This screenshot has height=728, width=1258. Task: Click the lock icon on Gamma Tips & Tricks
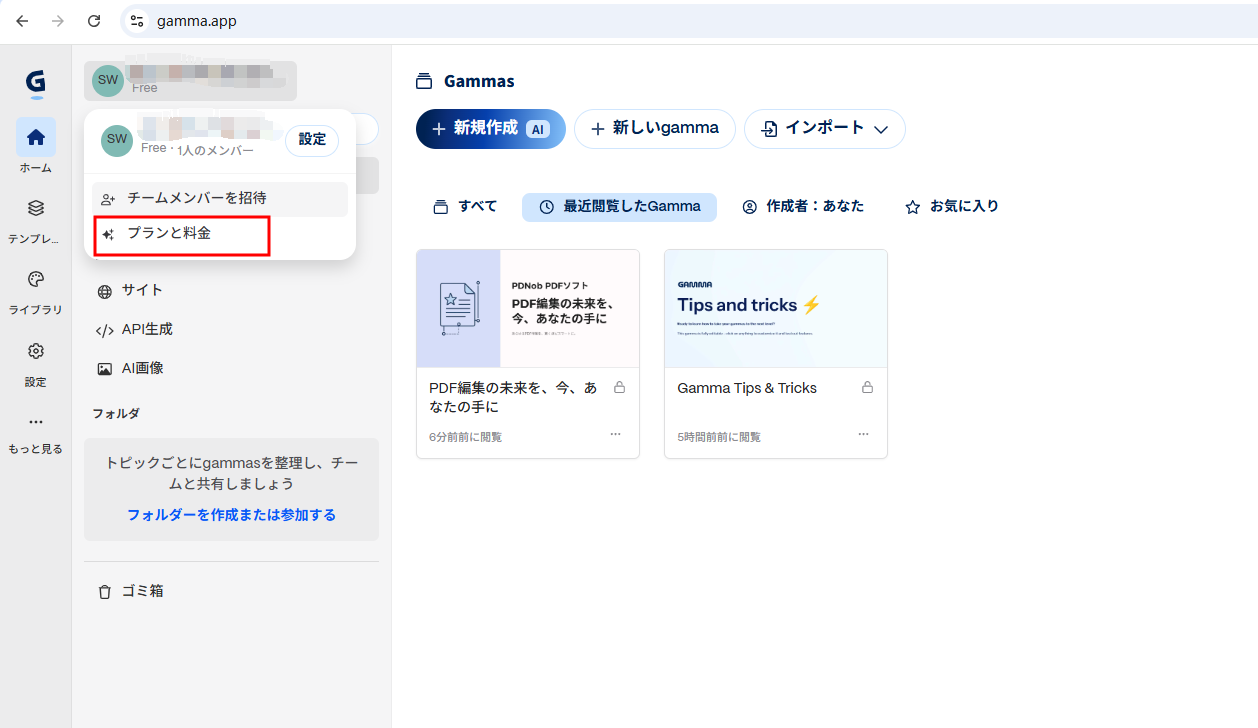(x=868, y=387)
